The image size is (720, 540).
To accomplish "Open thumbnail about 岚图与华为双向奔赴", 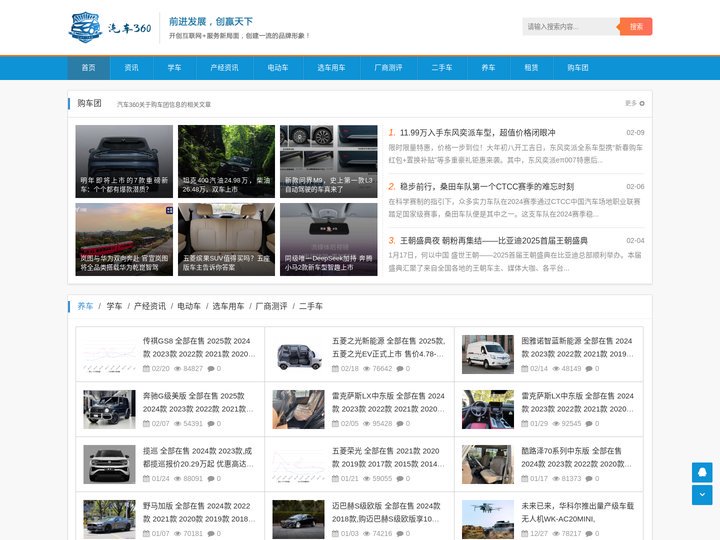I will coord(124,239).
